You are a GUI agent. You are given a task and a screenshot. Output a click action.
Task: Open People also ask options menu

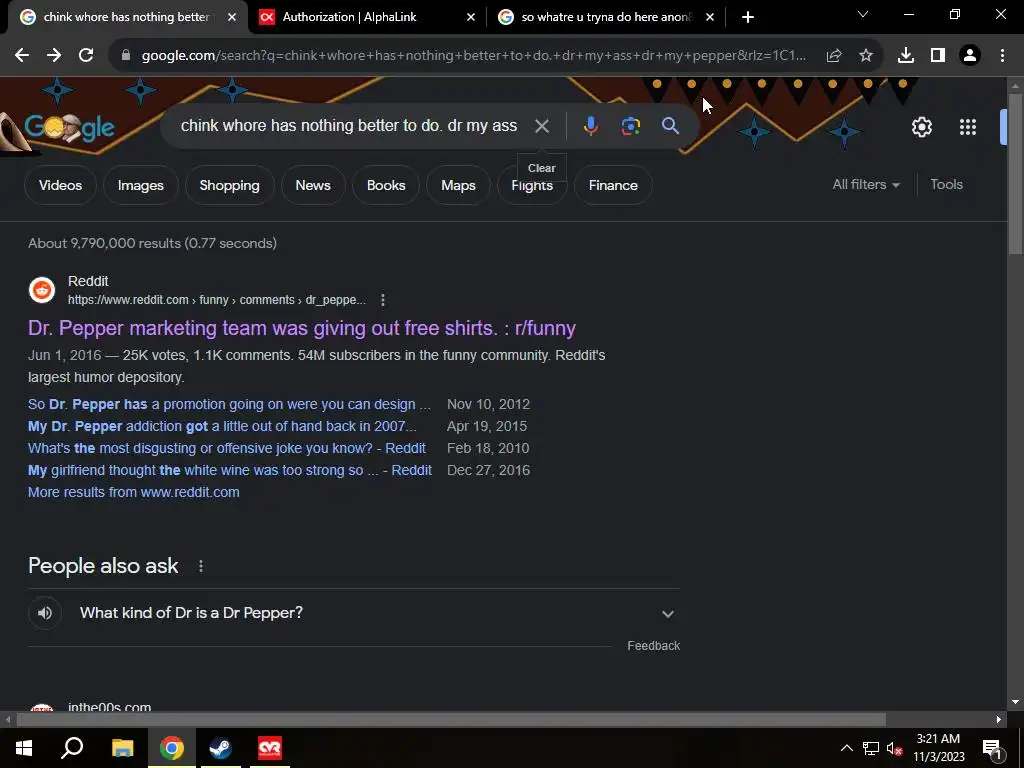200,566
